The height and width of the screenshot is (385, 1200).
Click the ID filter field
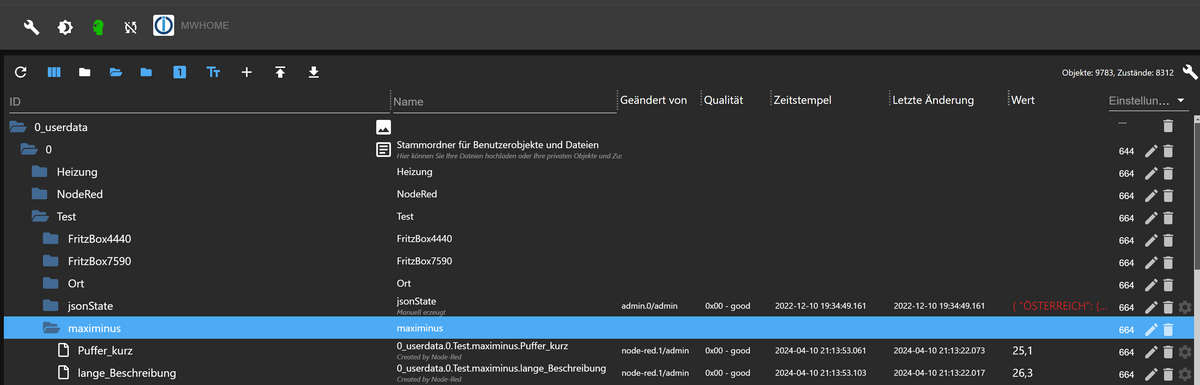tap(198, 102)
